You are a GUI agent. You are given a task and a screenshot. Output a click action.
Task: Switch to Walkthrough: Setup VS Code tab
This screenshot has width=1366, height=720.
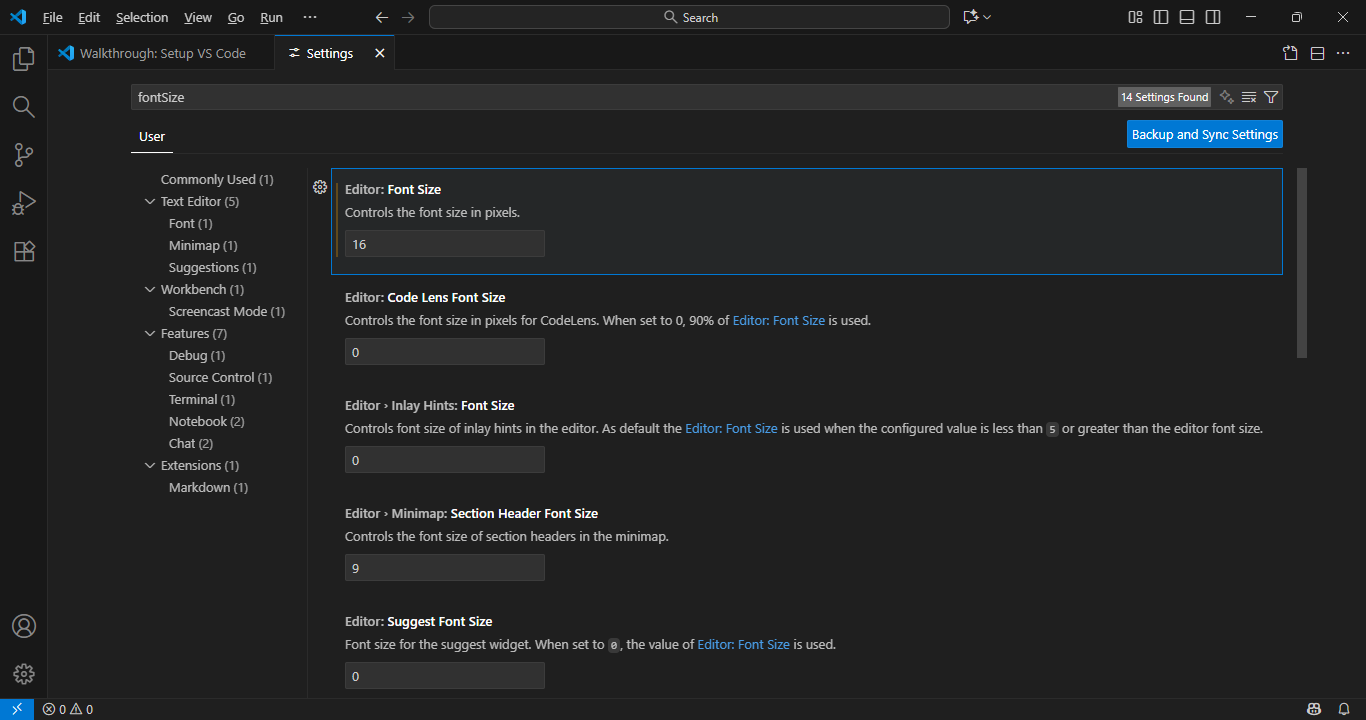click(x=162, y=53)
